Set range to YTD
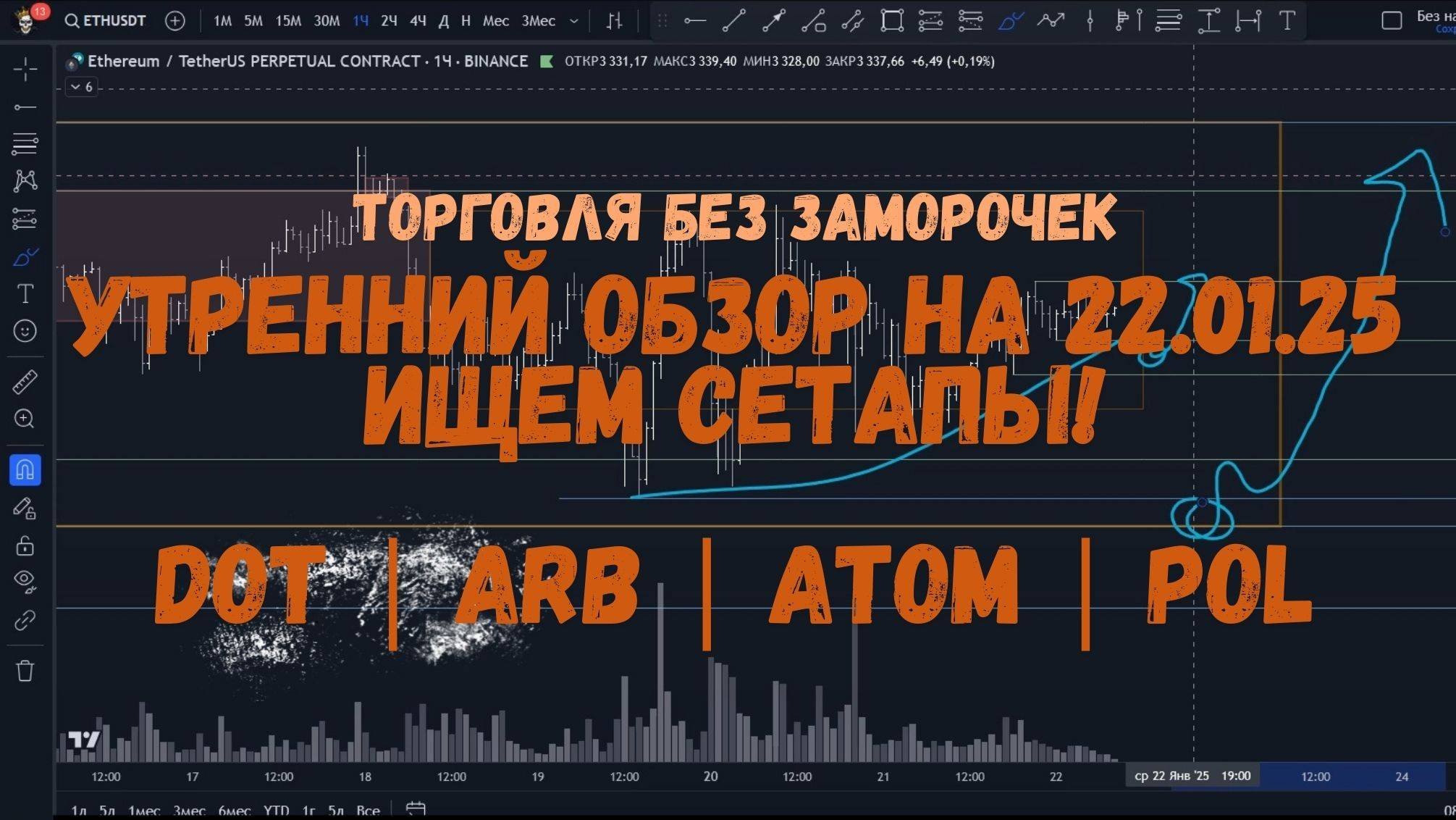This screenshot has width=1456, height=820. pyautogui.click(x=276, y=810)
